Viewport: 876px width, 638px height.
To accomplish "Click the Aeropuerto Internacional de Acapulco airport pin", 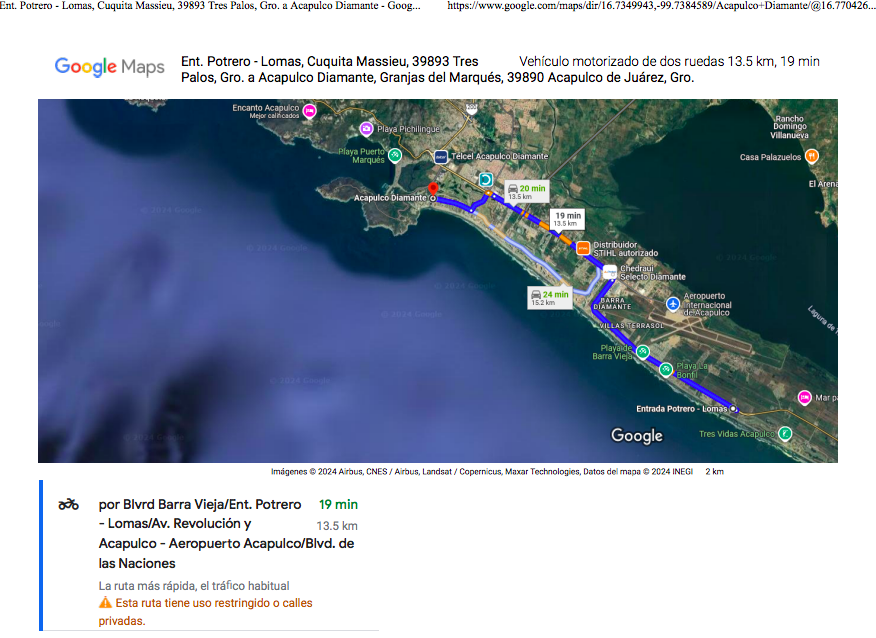I will coord(673,304).
